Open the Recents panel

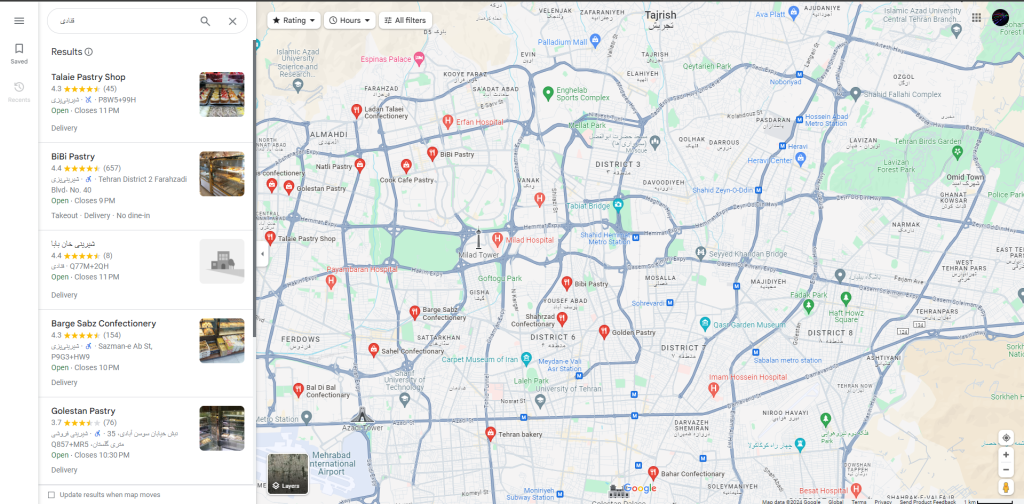point(19,92)
